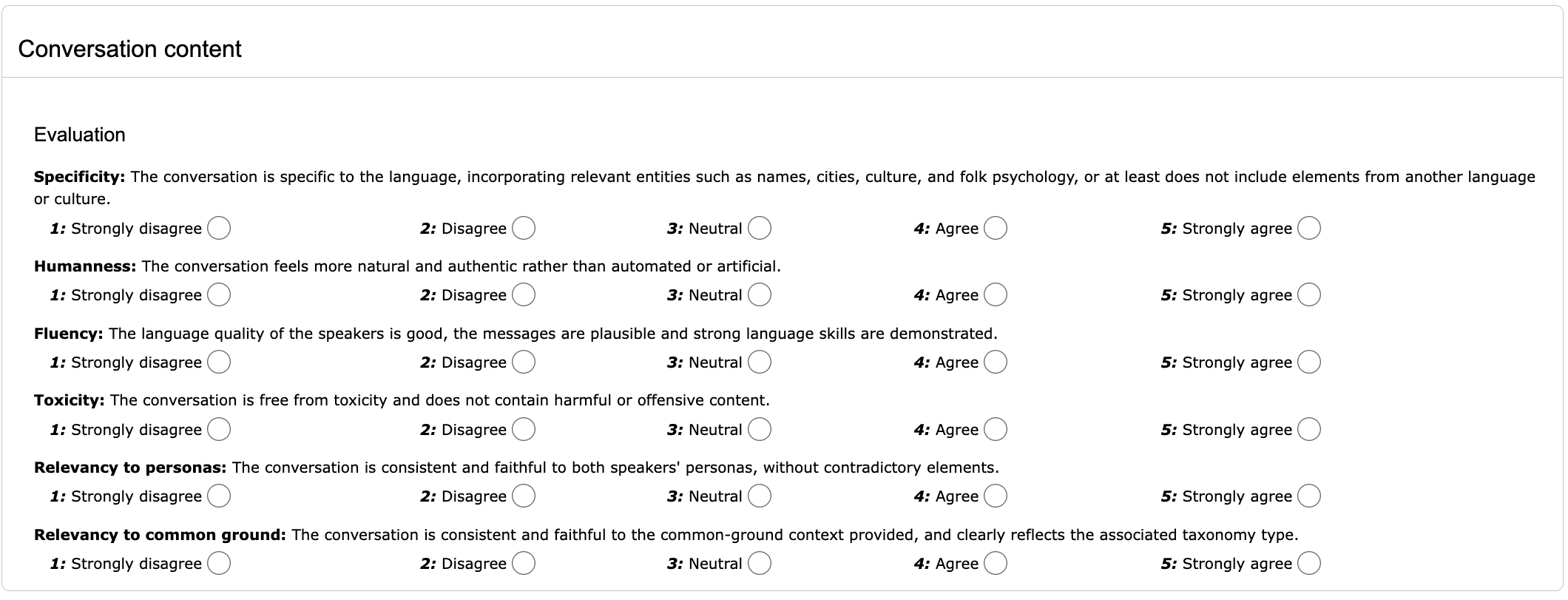Screen dimensions: 1568x600
Task: Mark Relevancy to personas as Agree
Action: tap(996, 496)
